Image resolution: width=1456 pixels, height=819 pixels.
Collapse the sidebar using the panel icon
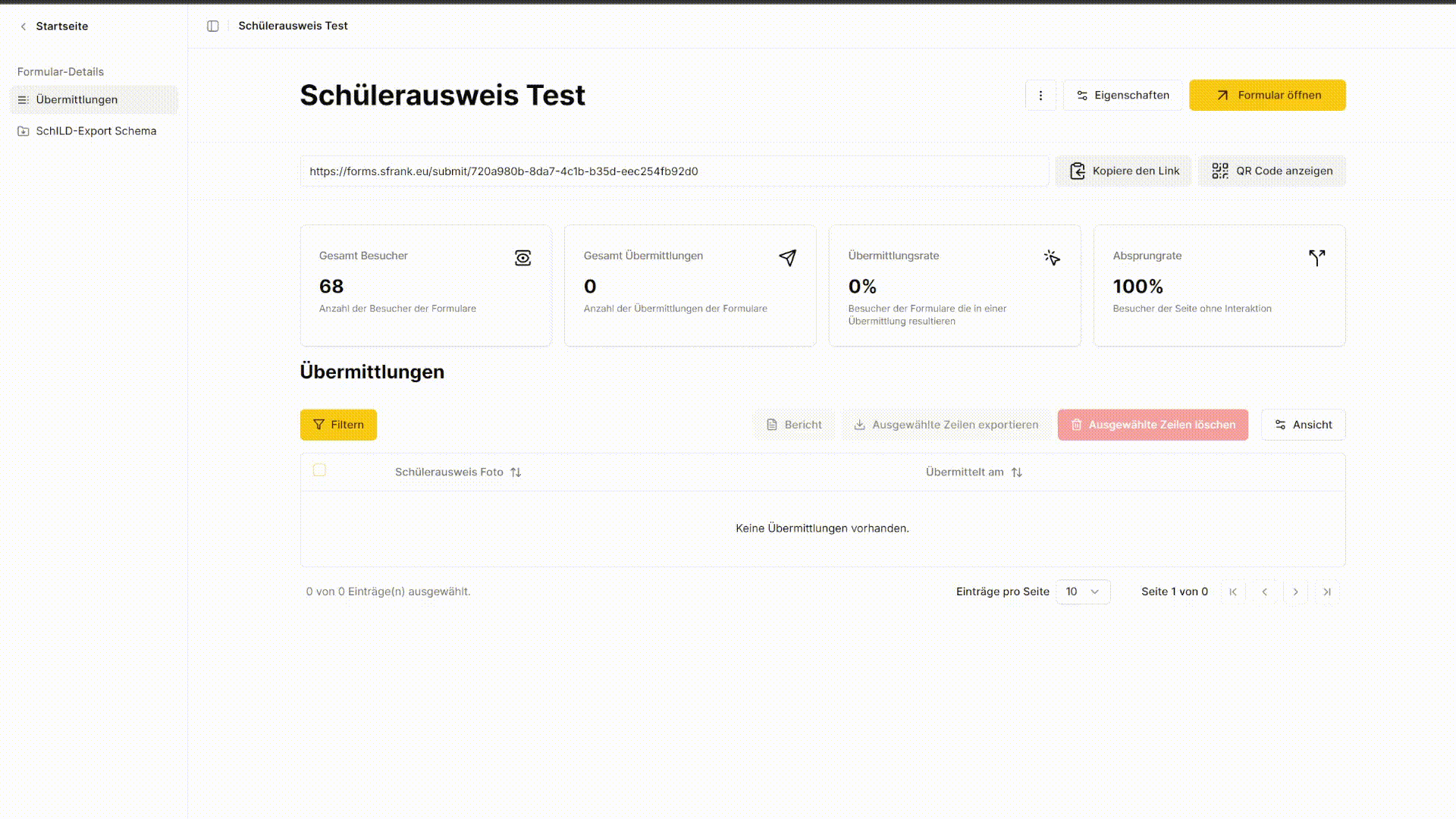[213, 25]
